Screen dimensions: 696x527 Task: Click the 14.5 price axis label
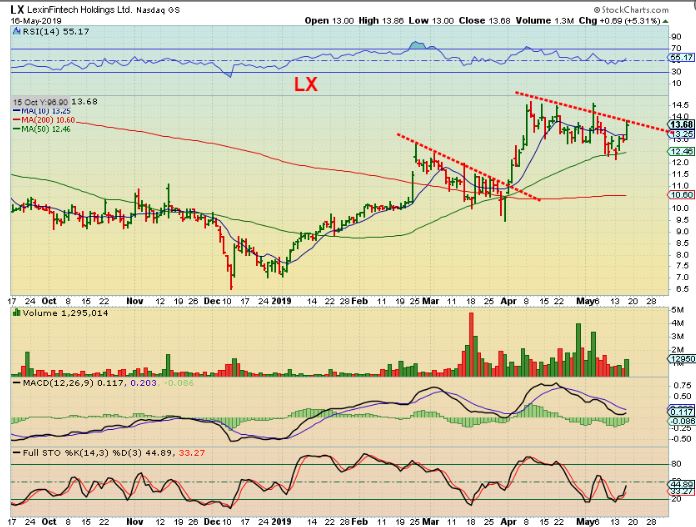pos(680,105)
